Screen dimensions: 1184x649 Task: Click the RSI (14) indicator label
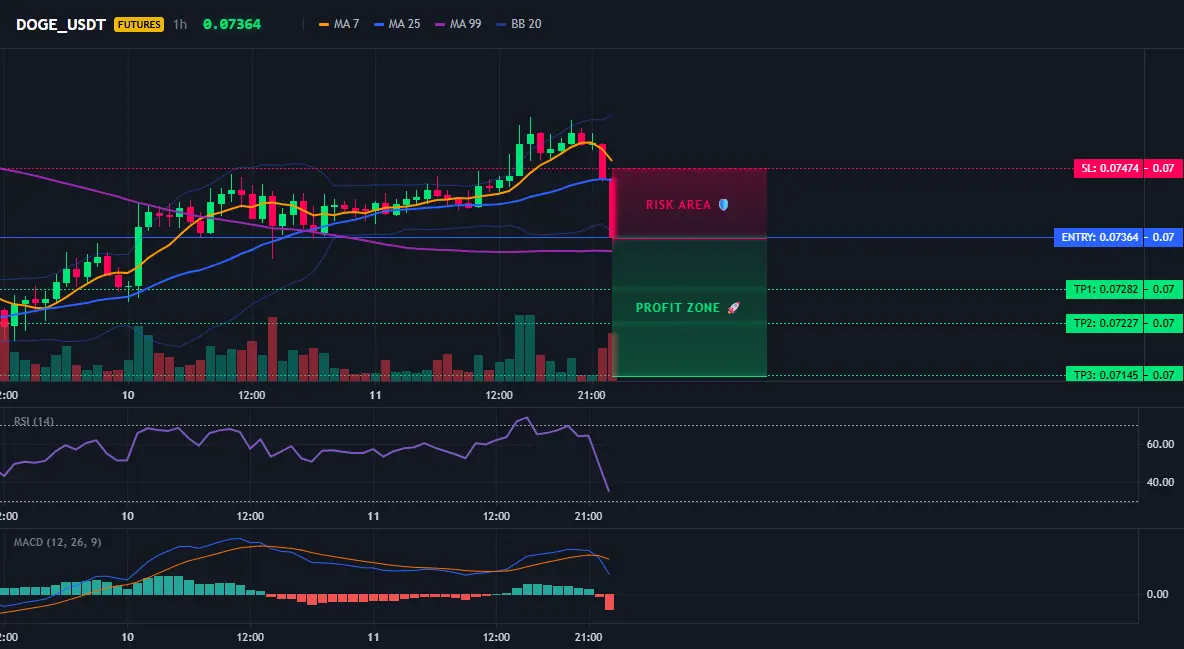[x=34, y=422]
